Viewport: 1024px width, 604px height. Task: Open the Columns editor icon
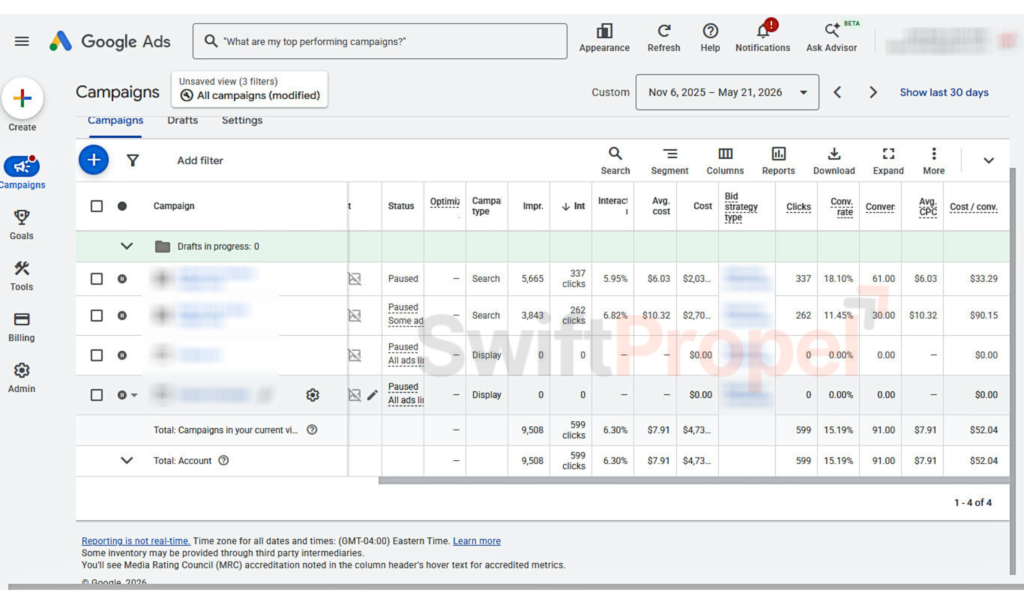[x=725, y=153]
